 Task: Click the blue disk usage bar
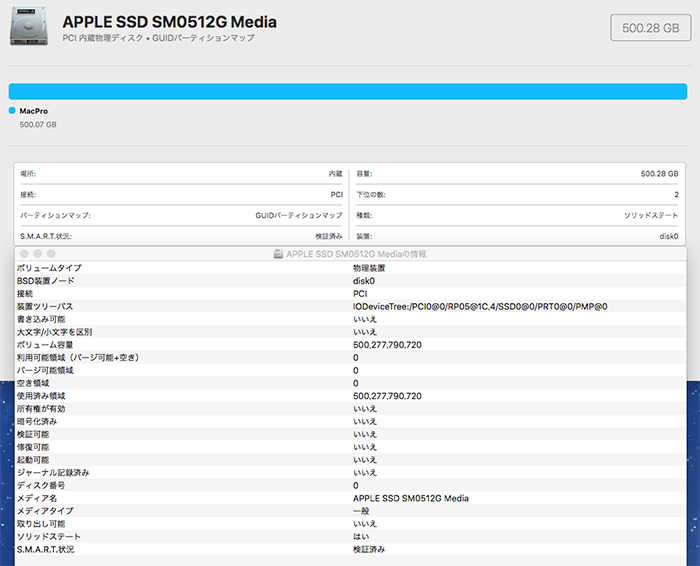348,92
